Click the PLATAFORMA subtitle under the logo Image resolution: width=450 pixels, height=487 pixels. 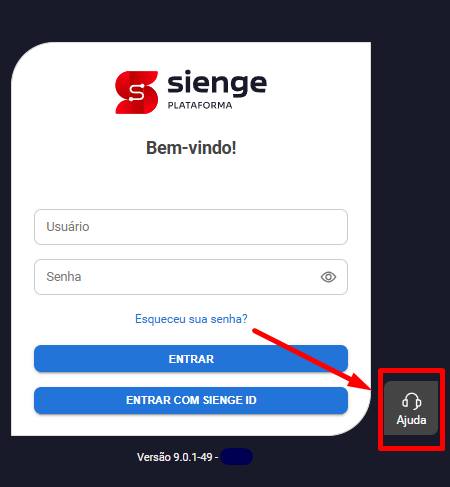(200, 105)
